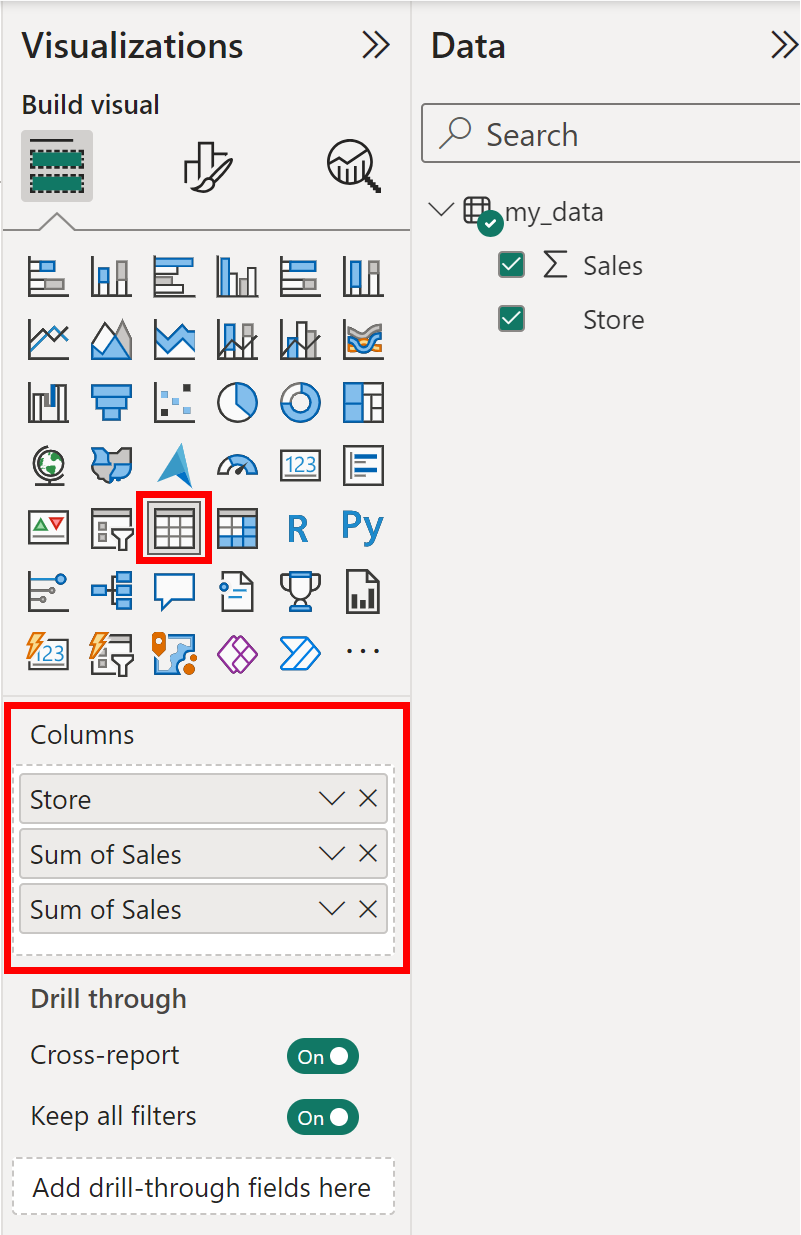This screenshot has width=801, height=1235.
Task: Add a Pie chart visual
Action: click(237, 402)
